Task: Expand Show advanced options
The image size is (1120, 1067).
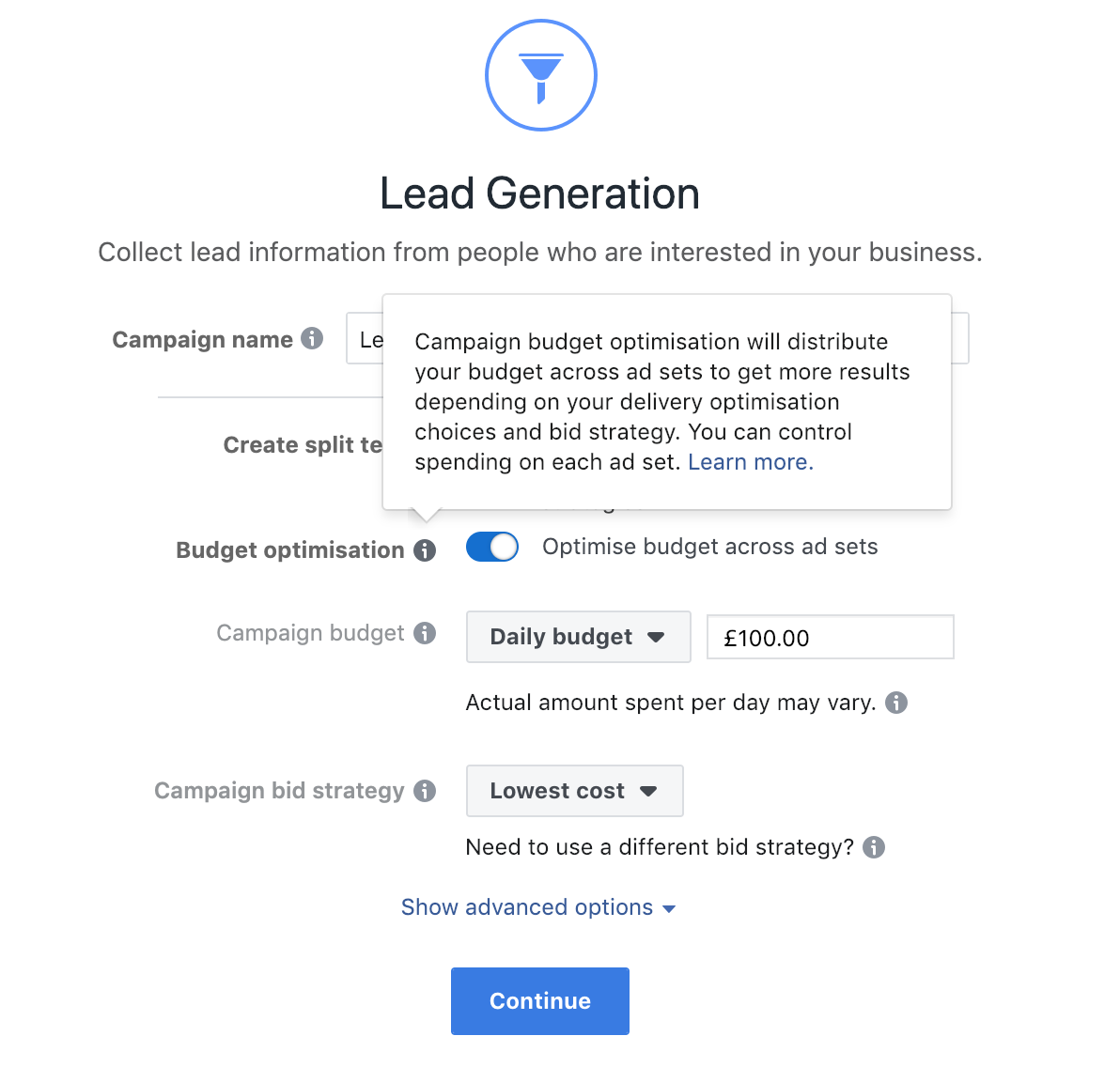Action: coord(537,907)
